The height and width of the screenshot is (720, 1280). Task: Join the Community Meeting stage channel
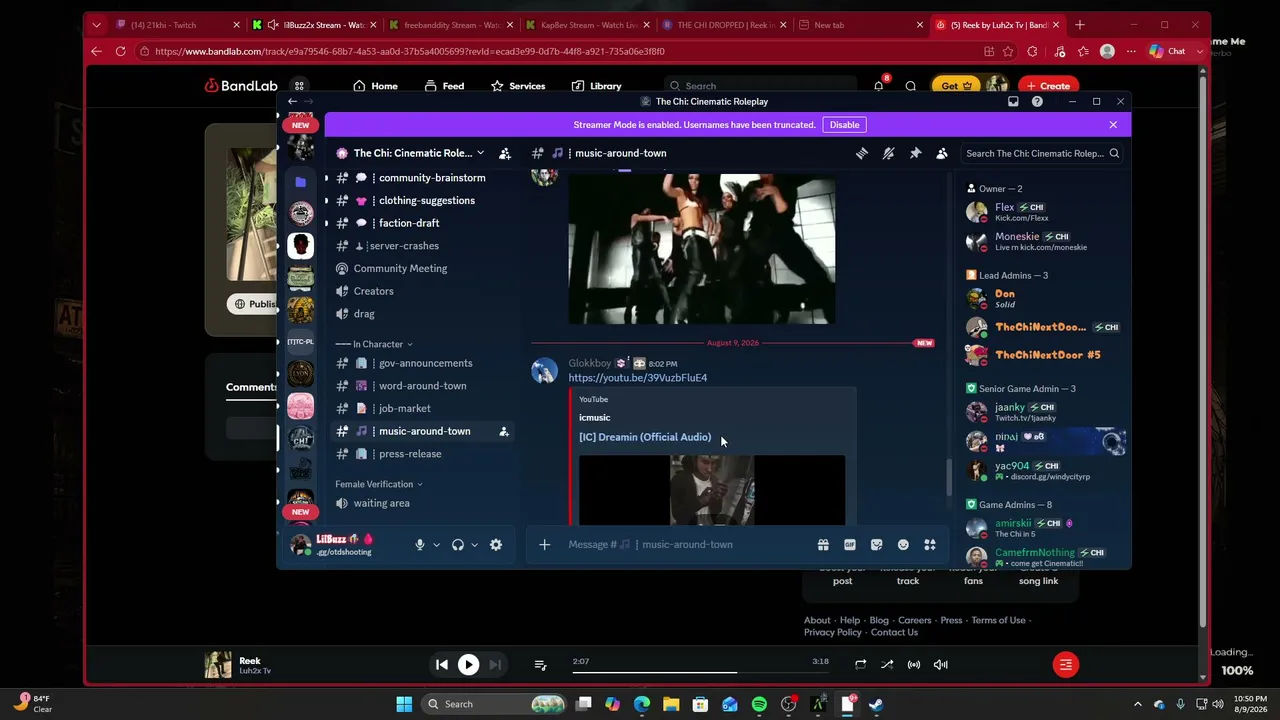(422, 268)
